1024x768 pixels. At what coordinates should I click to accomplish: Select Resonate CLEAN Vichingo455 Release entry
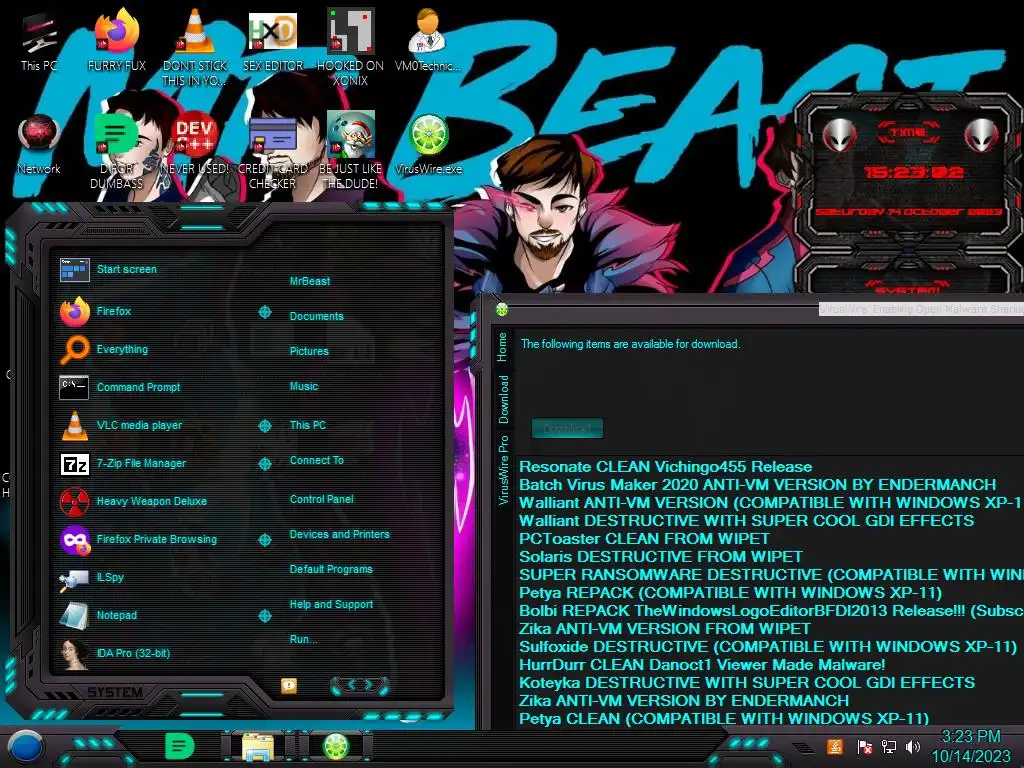(665, 467)
